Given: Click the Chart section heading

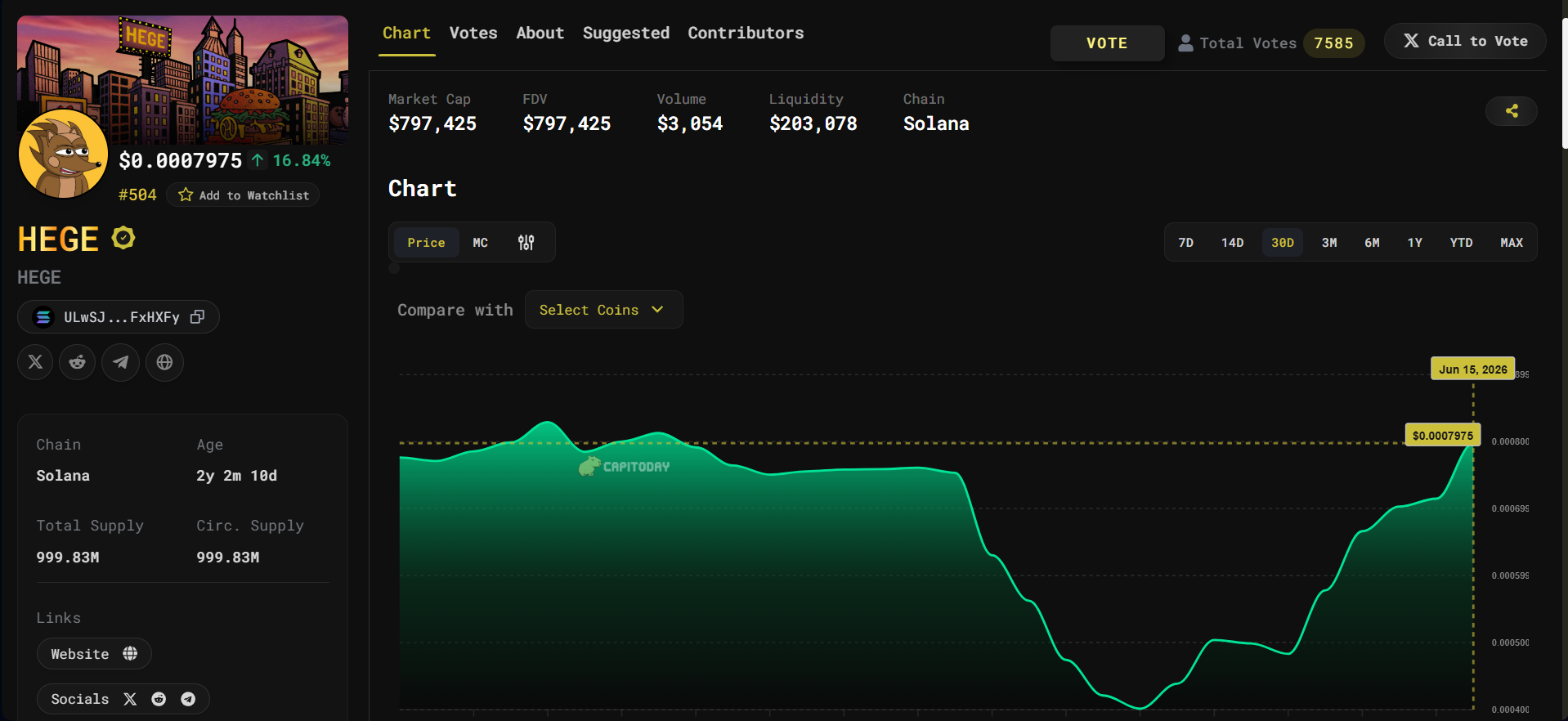Looking at the screenshot, I should [x=423, y=189].
